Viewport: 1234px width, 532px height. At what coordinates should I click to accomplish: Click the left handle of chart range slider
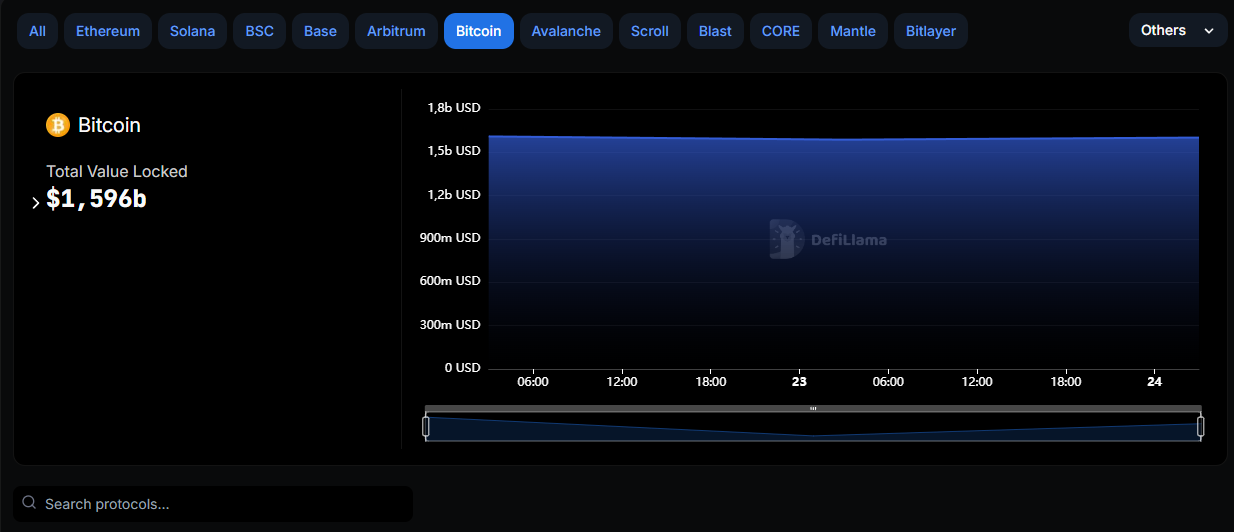pyautogui.click(x=426, y=427)
